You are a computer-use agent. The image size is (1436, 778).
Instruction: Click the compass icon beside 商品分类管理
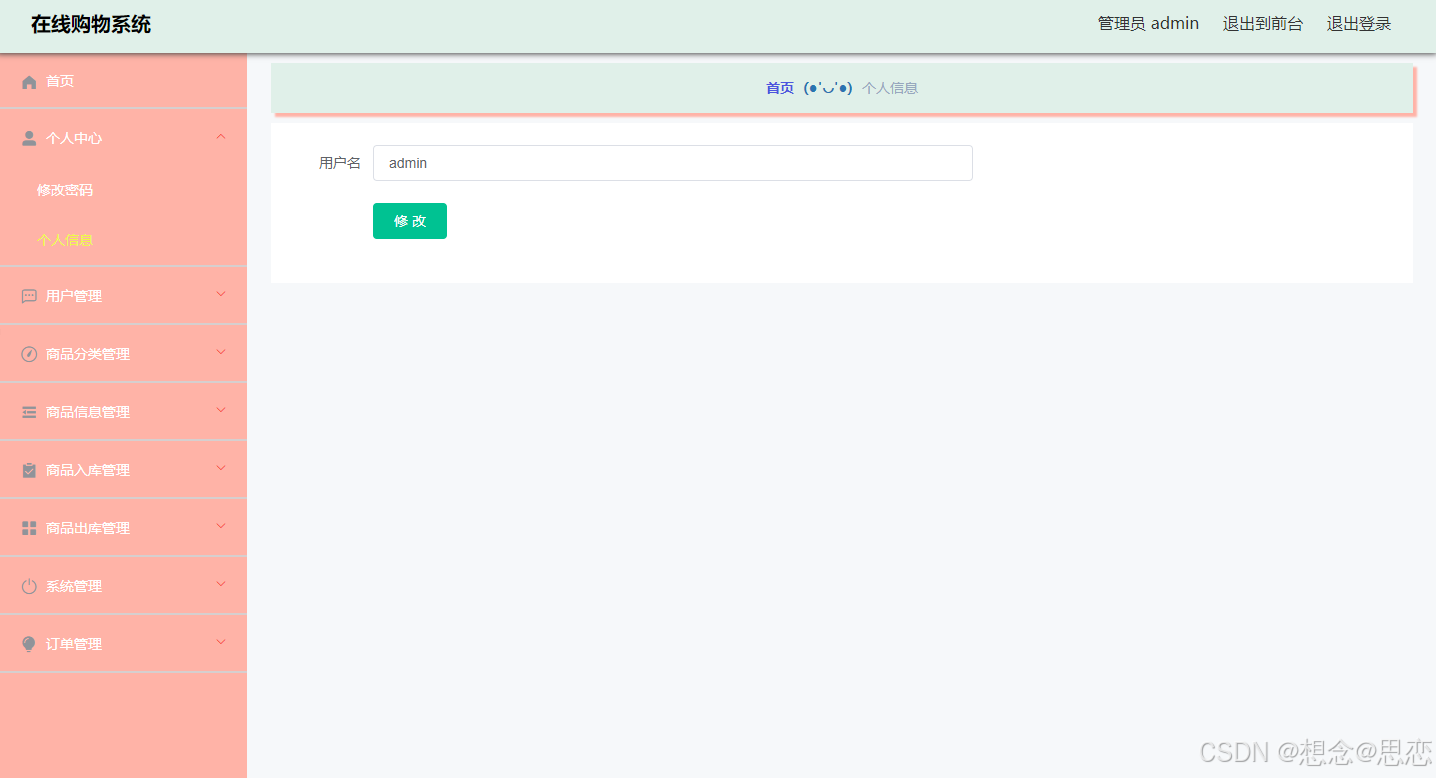click(29, 355)
